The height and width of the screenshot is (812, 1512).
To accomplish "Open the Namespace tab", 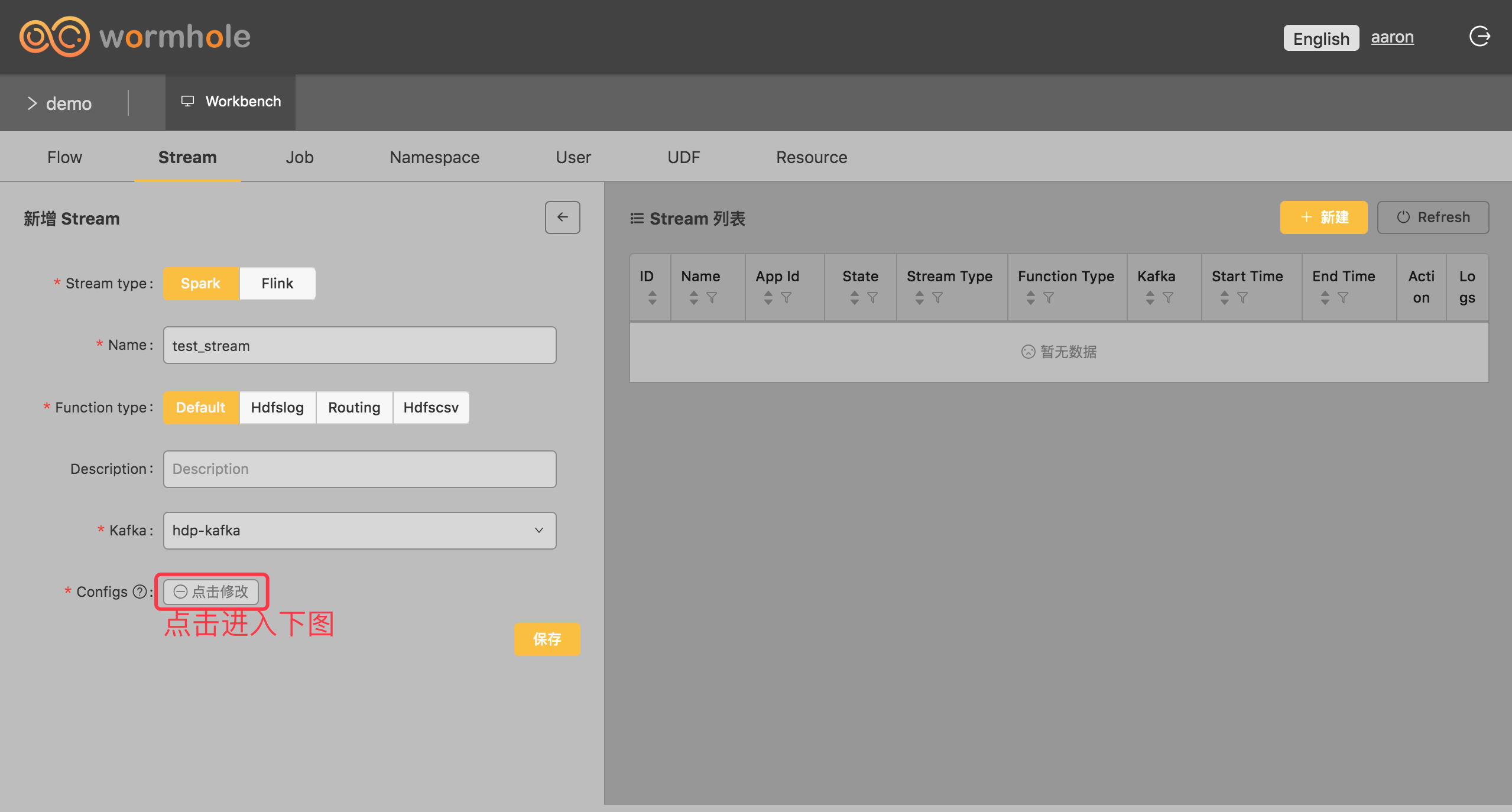I will [x=434, y=157].
